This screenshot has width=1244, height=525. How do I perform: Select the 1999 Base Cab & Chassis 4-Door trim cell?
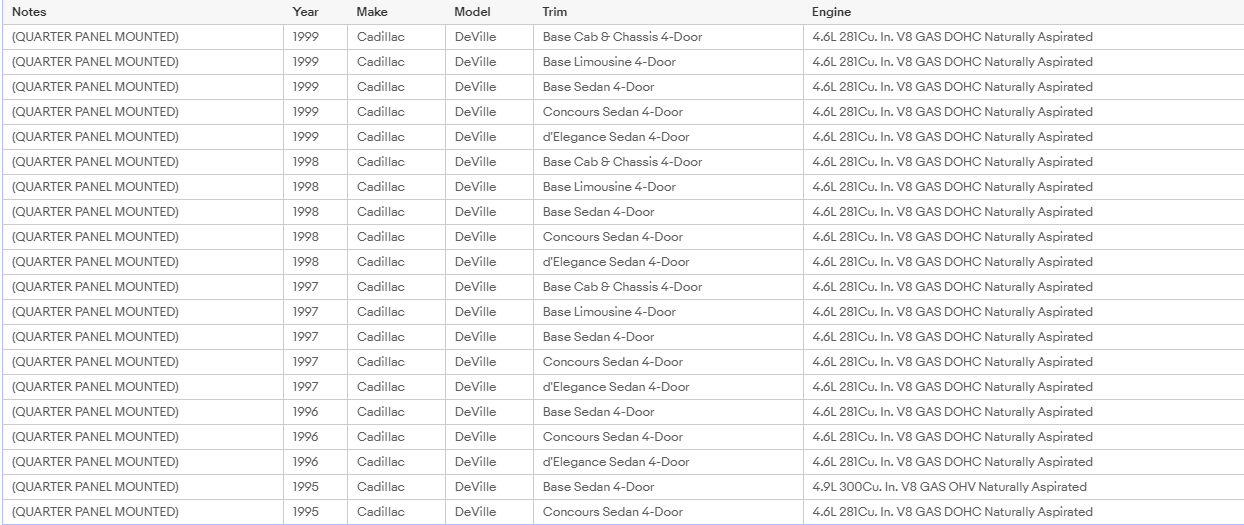(669, 37)
